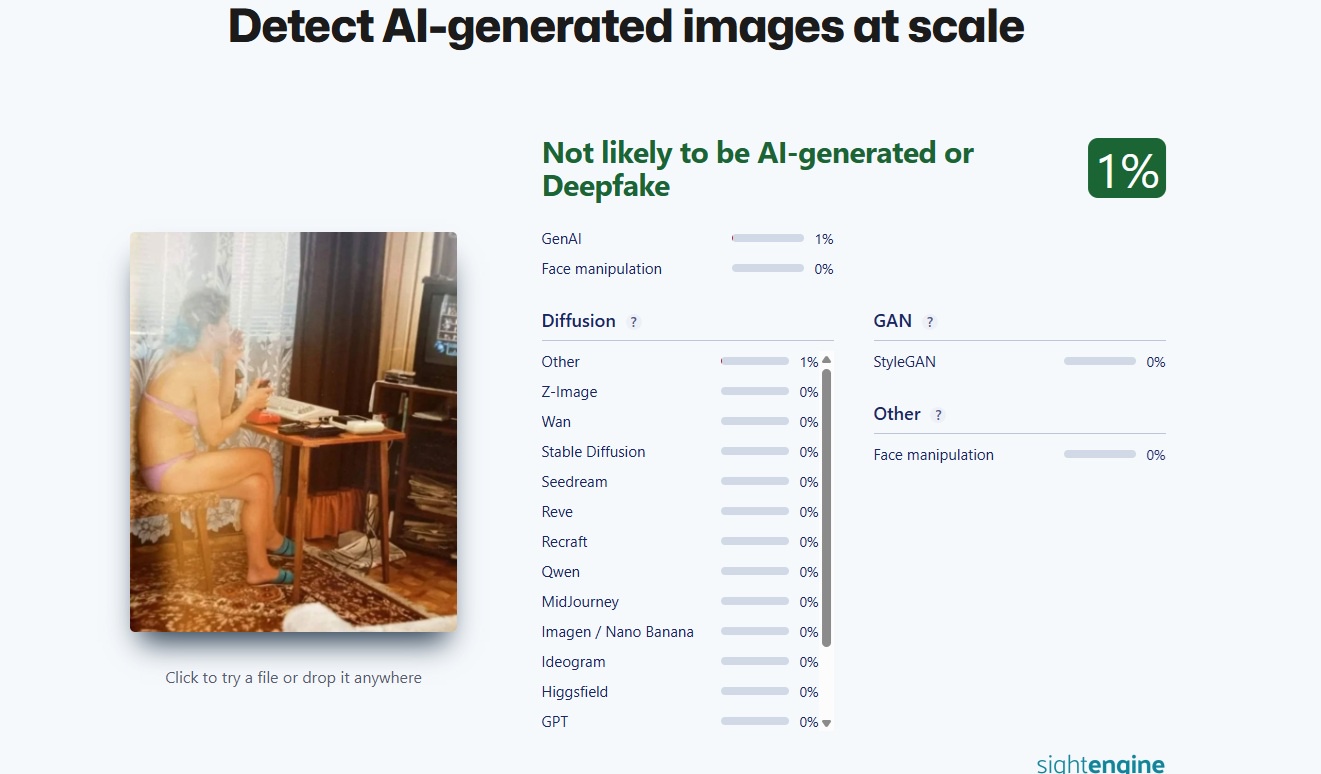Image resolution: width=1321 pixels, height=774 pixels.
Task: Click the help icon beside Diffusion heading
Action: tap(633, 322)
